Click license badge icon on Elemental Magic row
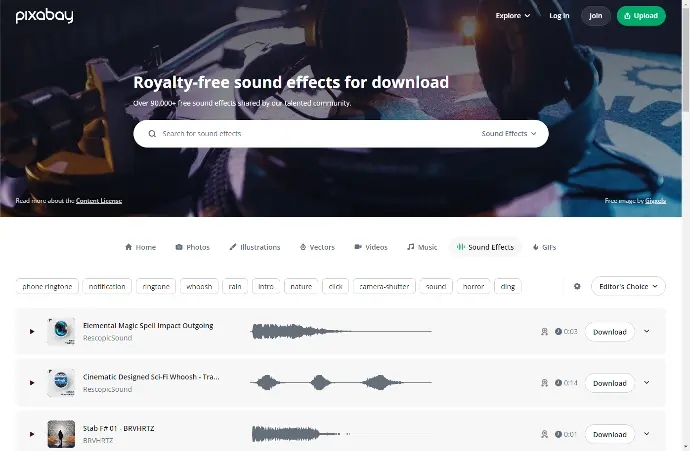Screen dimensions: 690x451 pos(544,332)
